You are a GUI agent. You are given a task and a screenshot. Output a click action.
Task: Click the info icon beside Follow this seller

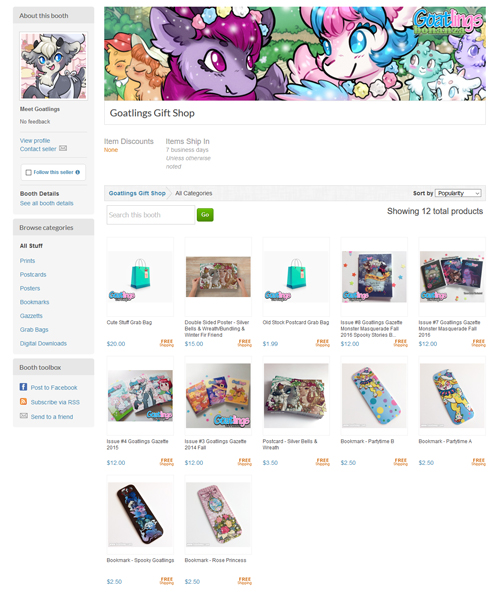coord(78,172)
